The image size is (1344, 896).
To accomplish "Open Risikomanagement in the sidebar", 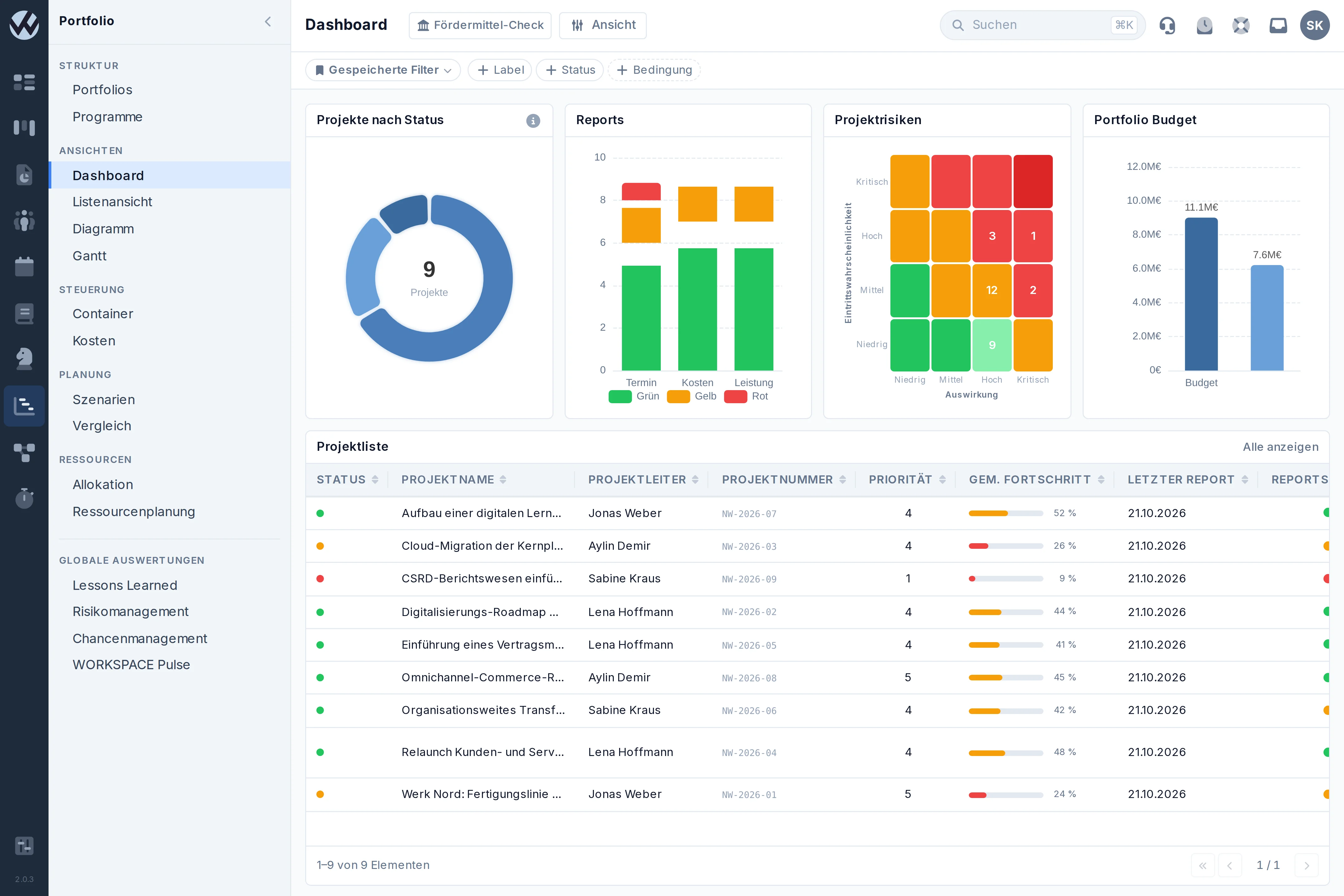I will 130,611.
